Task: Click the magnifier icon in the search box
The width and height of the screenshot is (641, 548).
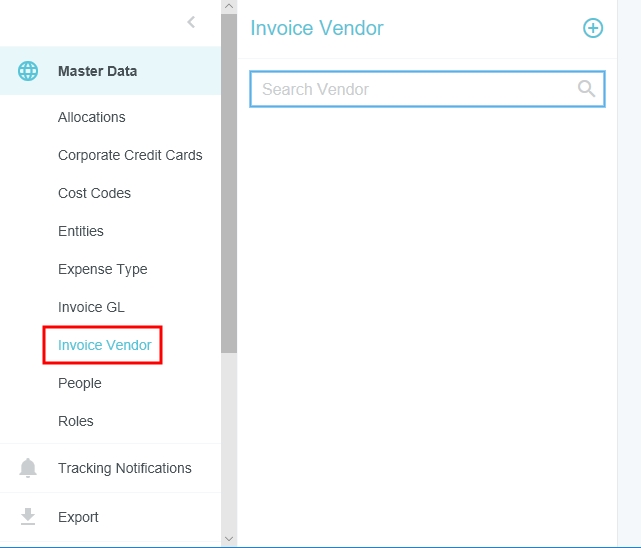Action: [x=587, y=89]
